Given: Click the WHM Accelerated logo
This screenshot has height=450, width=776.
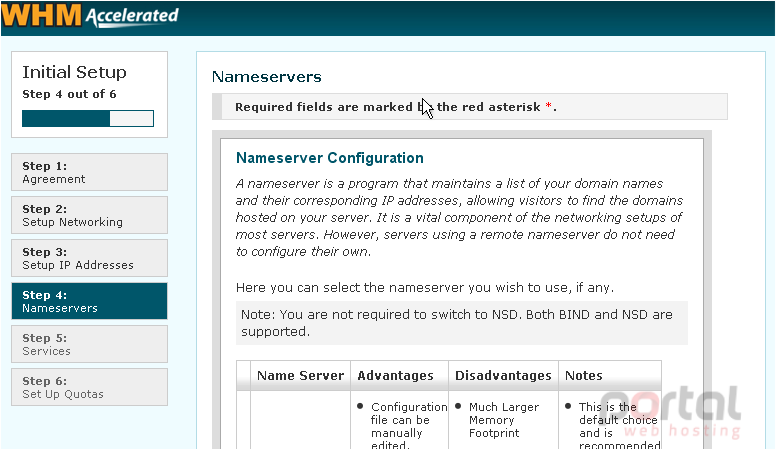Looking at the screenshot, I should (90, 15).
